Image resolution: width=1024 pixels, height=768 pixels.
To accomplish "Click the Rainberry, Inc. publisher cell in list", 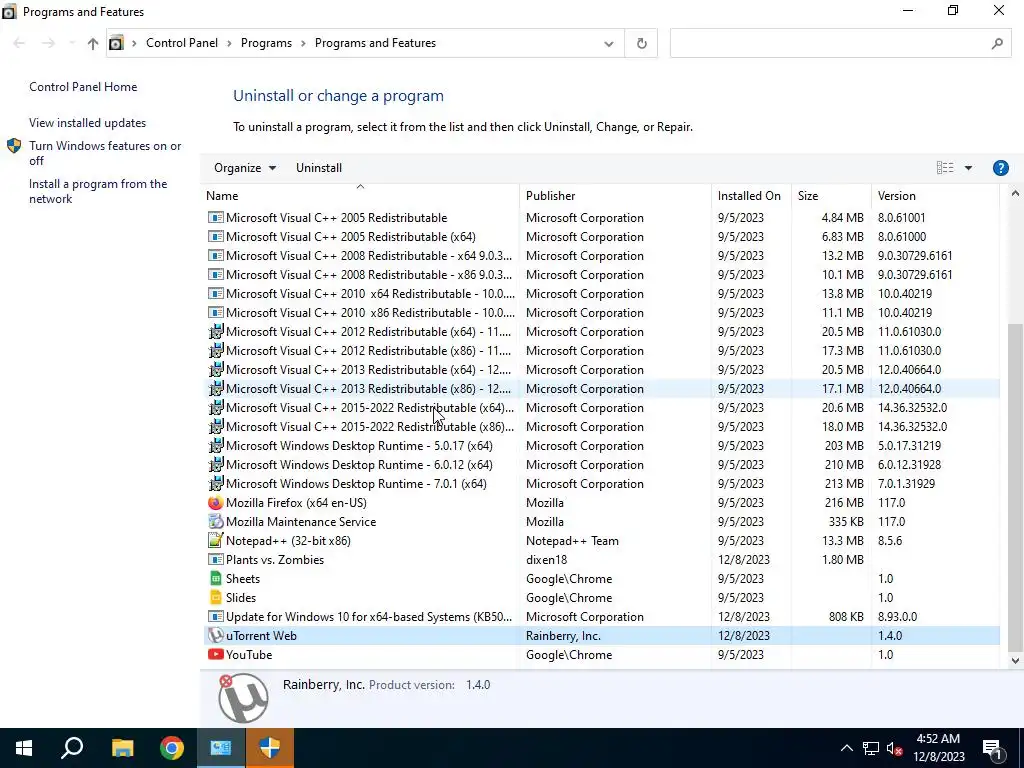I will (563, 635).
